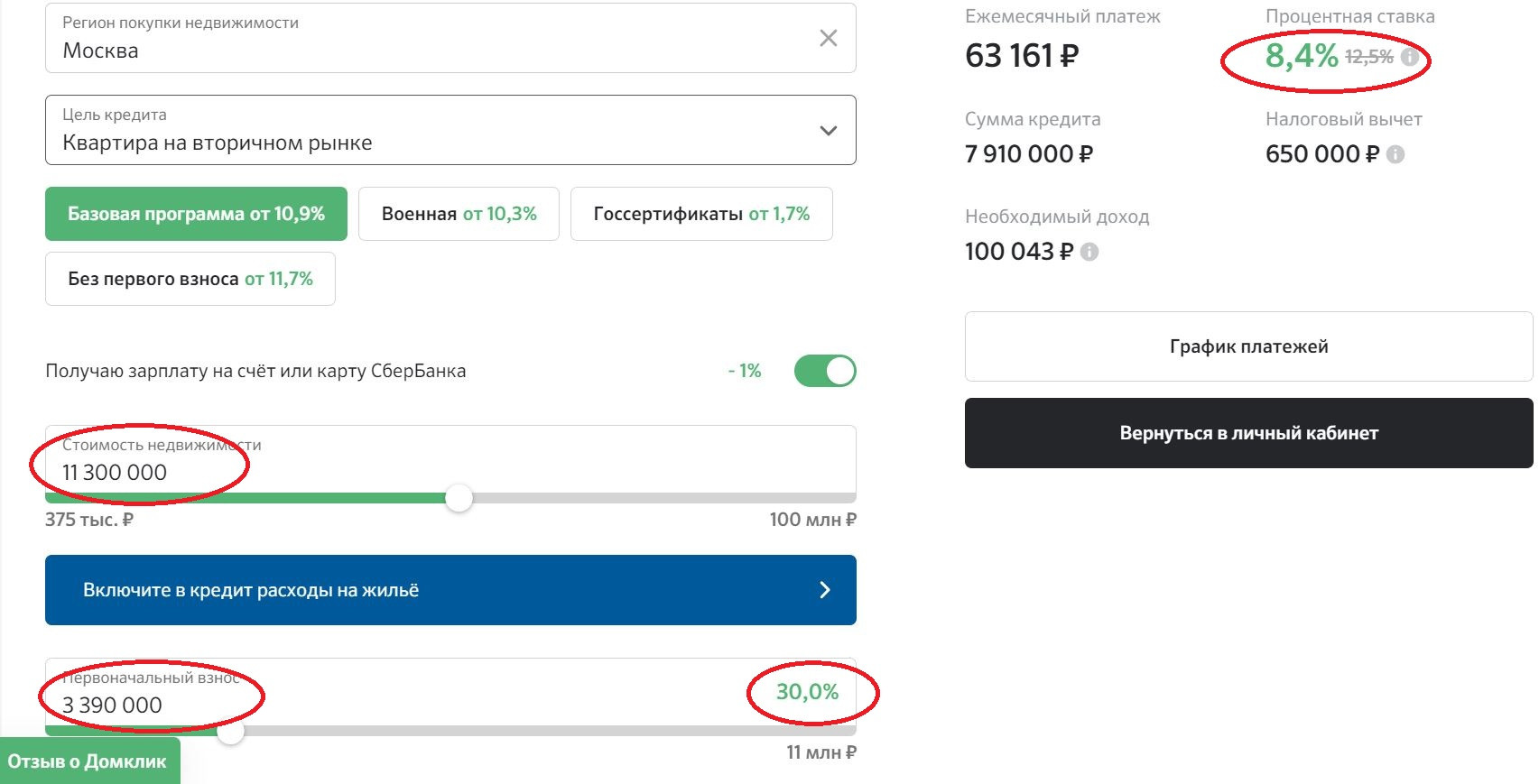Open the Отзыв о Домклик feedback tab
Viewport: 1539px width, 784px height.
point(88,761)
